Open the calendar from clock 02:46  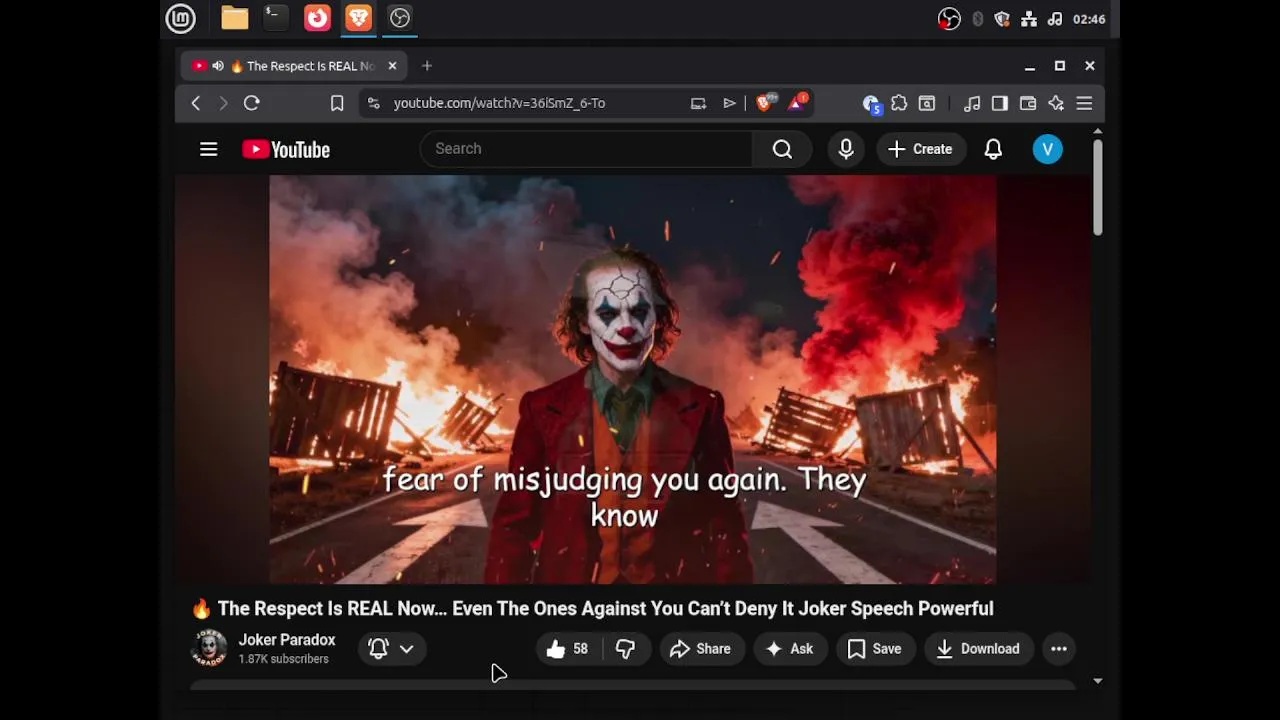1089,19
